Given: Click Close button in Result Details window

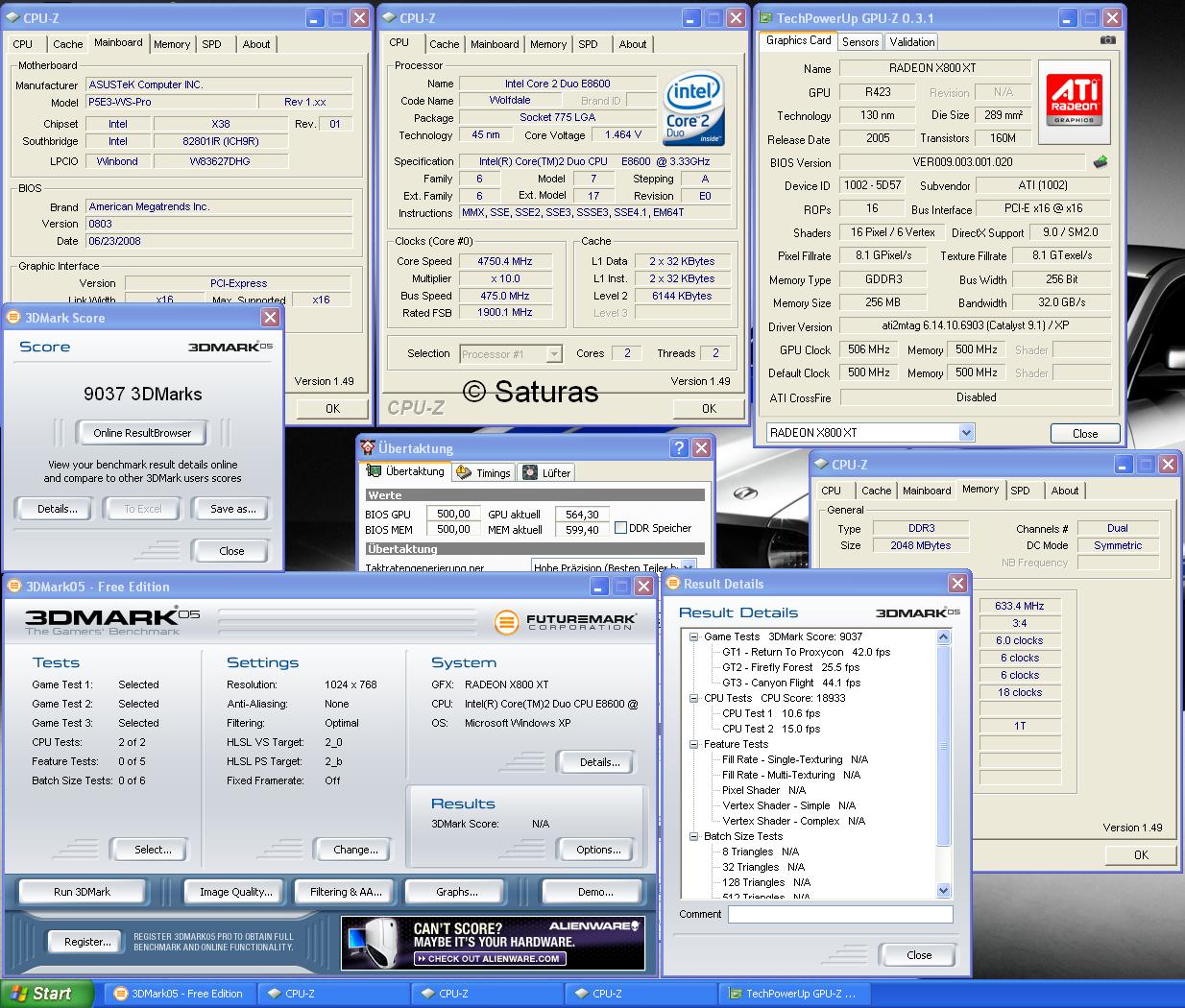Looking at the screenshot, I should click(919, 954).
